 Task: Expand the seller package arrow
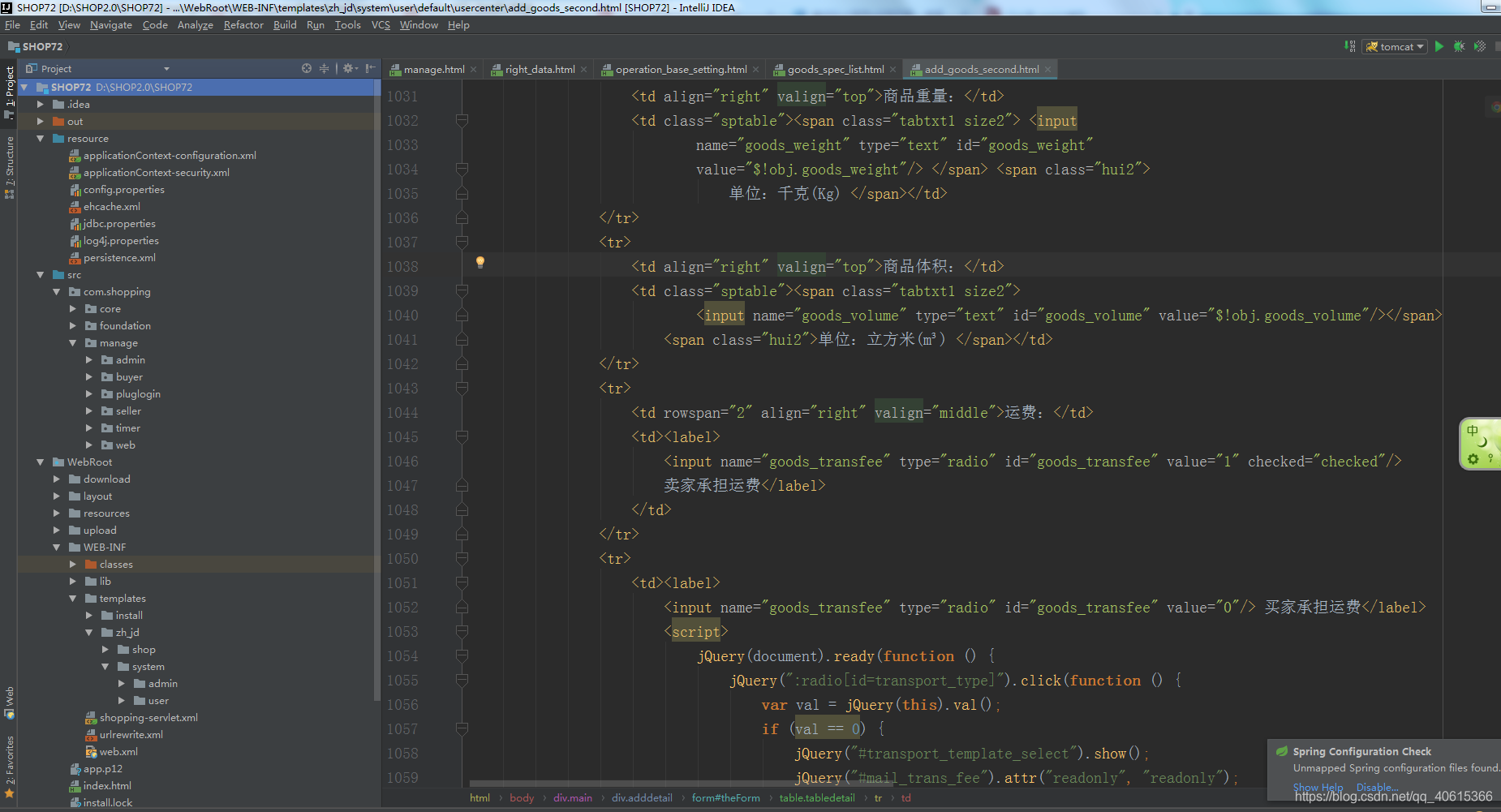coord(89,410)
